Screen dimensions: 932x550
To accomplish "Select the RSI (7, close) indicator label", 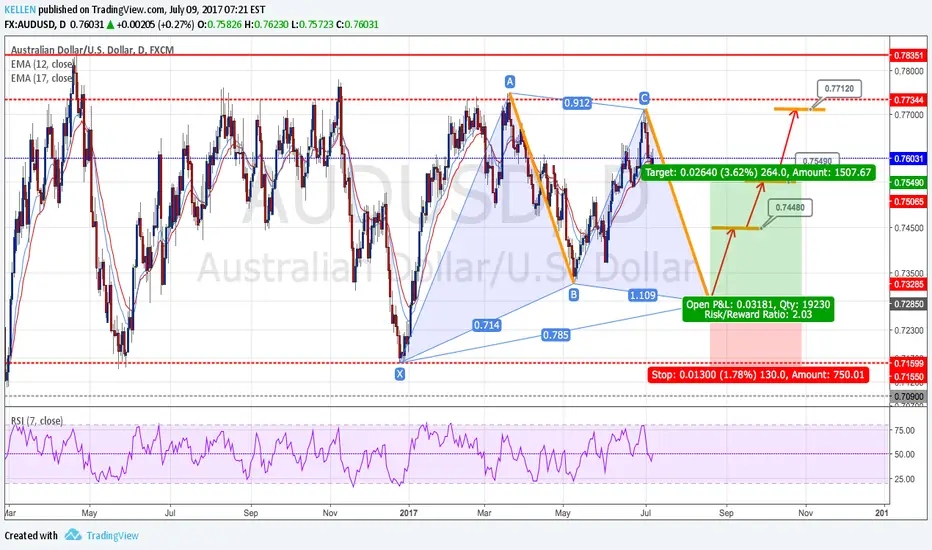I will click(37, 421).
